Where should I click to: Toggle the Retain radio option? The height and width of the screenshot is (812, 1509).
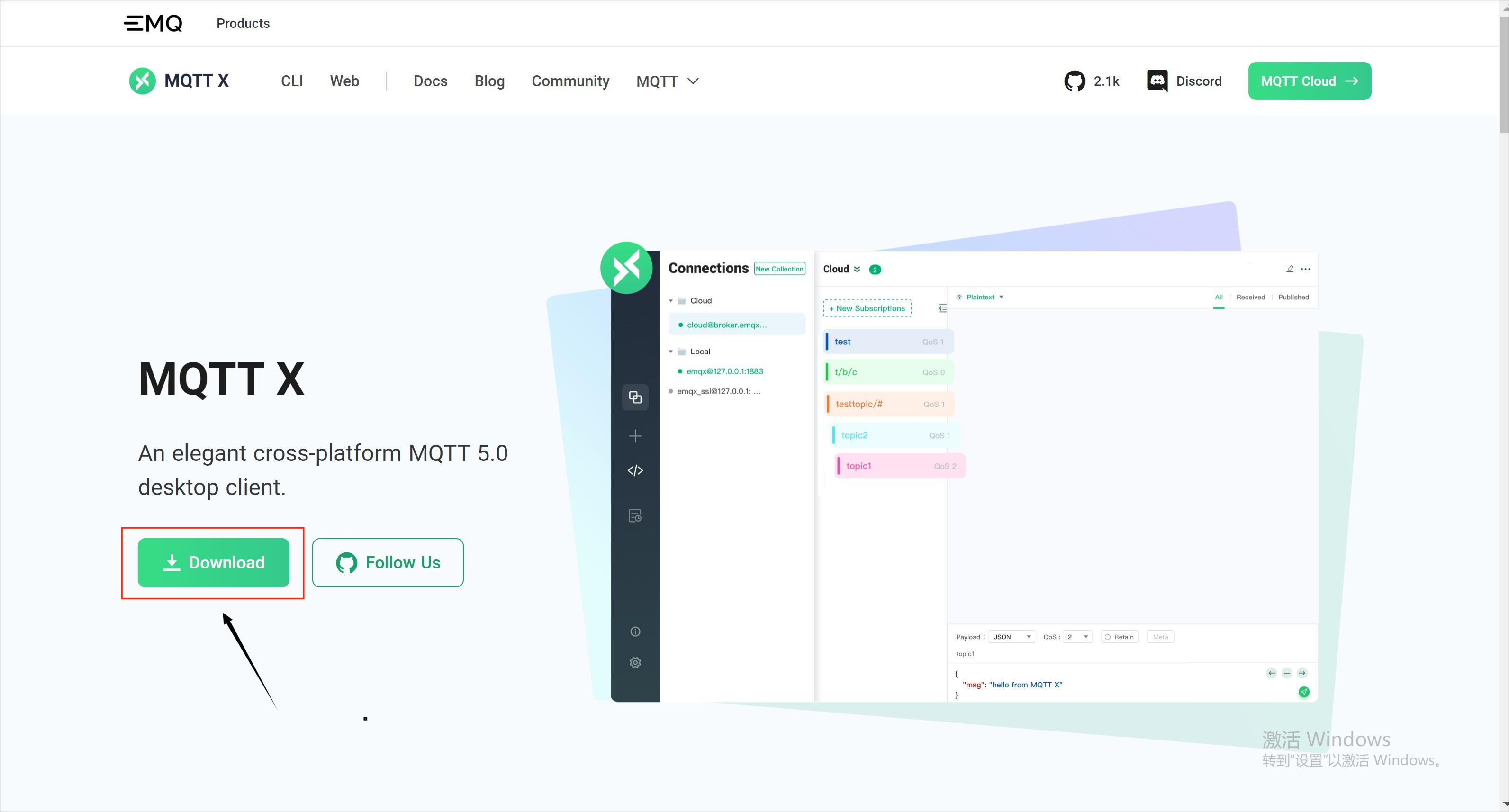coord(1120,637)
